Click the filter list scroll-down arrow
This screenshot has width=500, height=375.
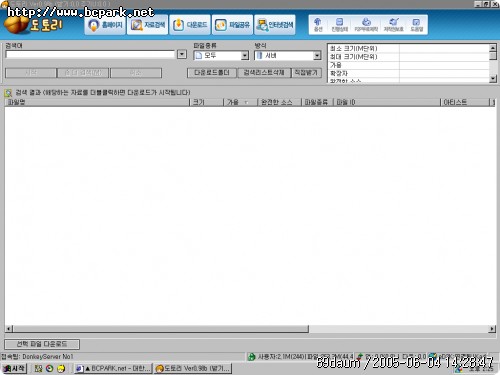[x=493, y=79]
